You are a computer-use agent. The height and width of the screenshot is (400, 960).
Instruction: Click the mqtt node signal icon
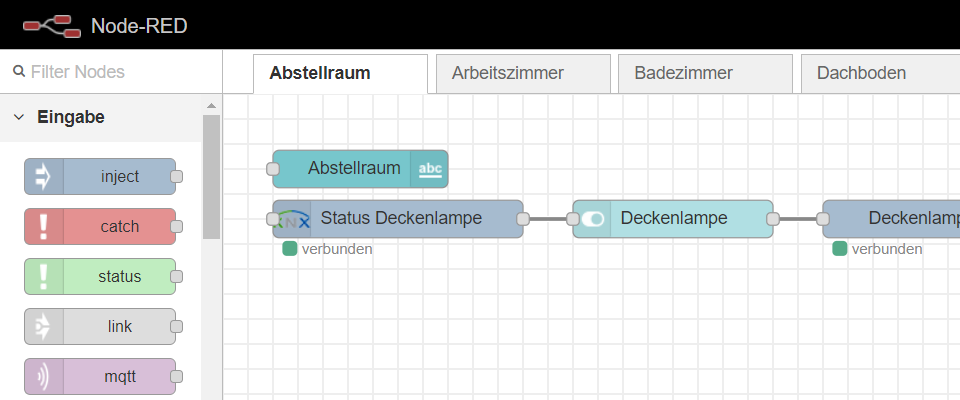click(43, 377)
